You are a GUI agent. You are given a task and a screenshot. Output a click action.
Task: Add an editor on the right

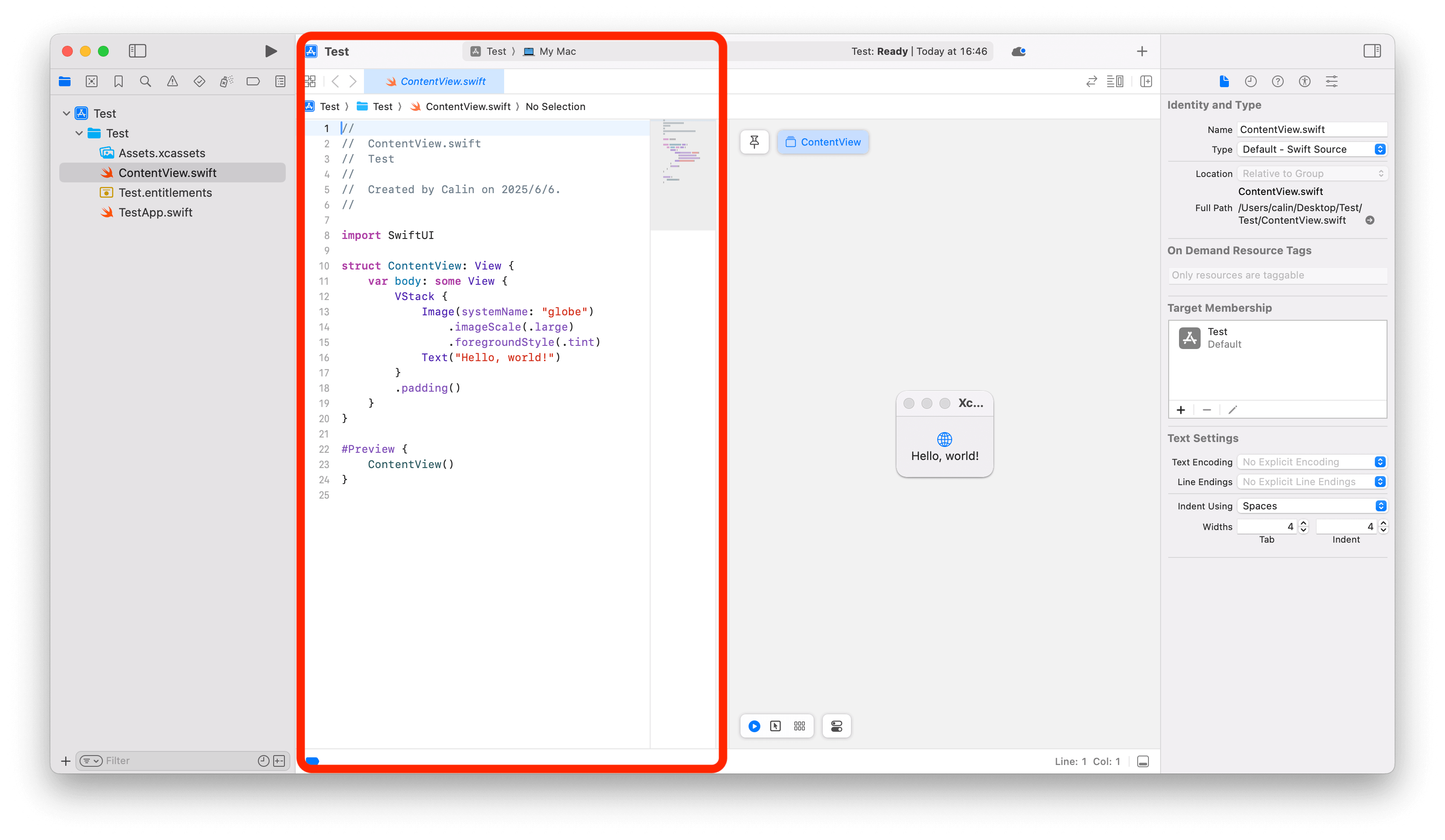pyautogui.click(x=1146, y=81)
